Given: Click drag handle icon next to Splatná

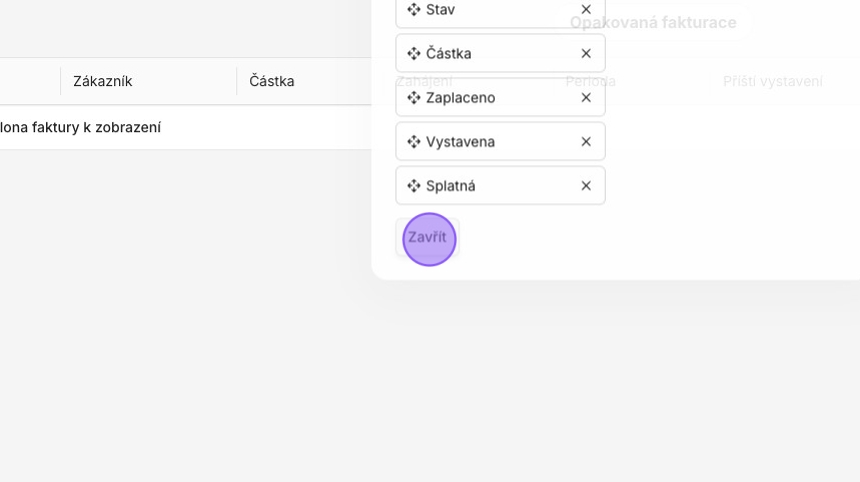Looking at the screenshot, I should tap(414, 185).
